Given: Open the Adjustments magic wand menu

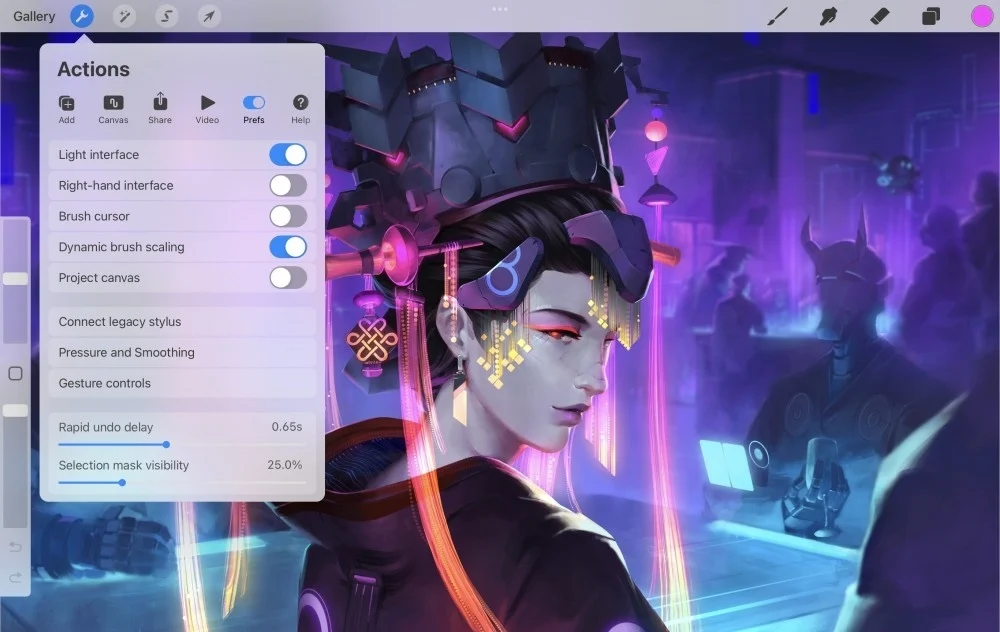Looking at the screenshot, I should point(124,16).
